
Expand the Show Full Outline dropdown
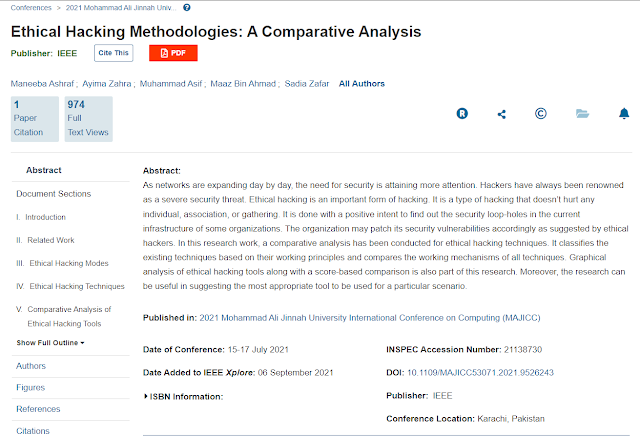[x=50, y=343]
